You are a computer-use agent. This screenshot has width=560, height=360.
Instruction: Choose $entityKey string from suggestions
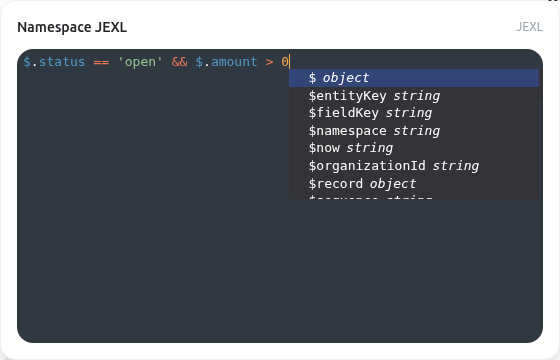414,96
